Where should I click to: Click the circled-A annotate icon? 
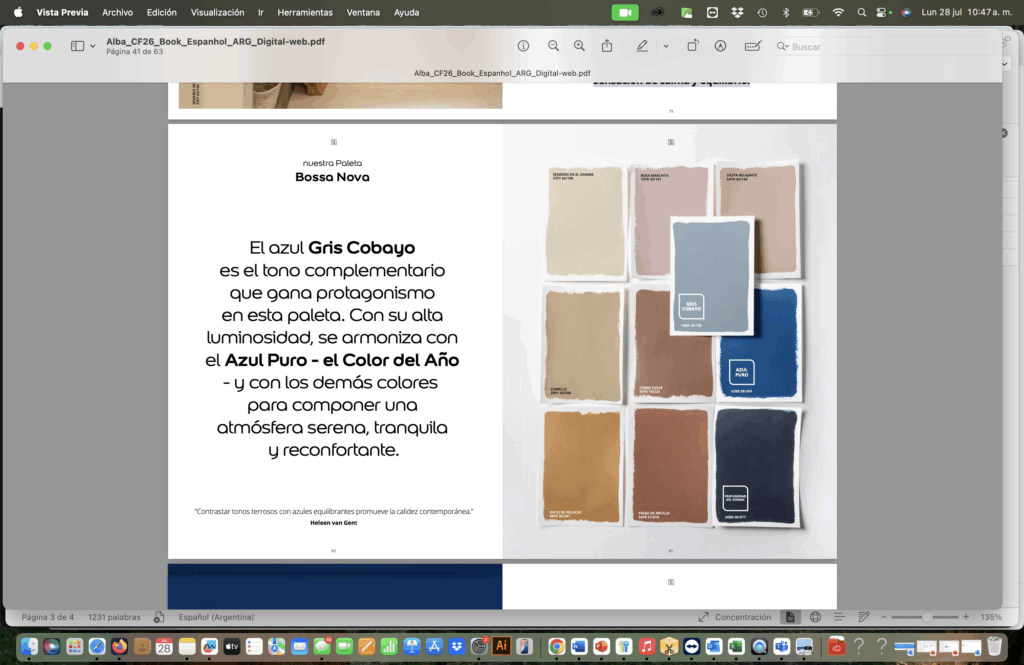click(x=720, y=46)
